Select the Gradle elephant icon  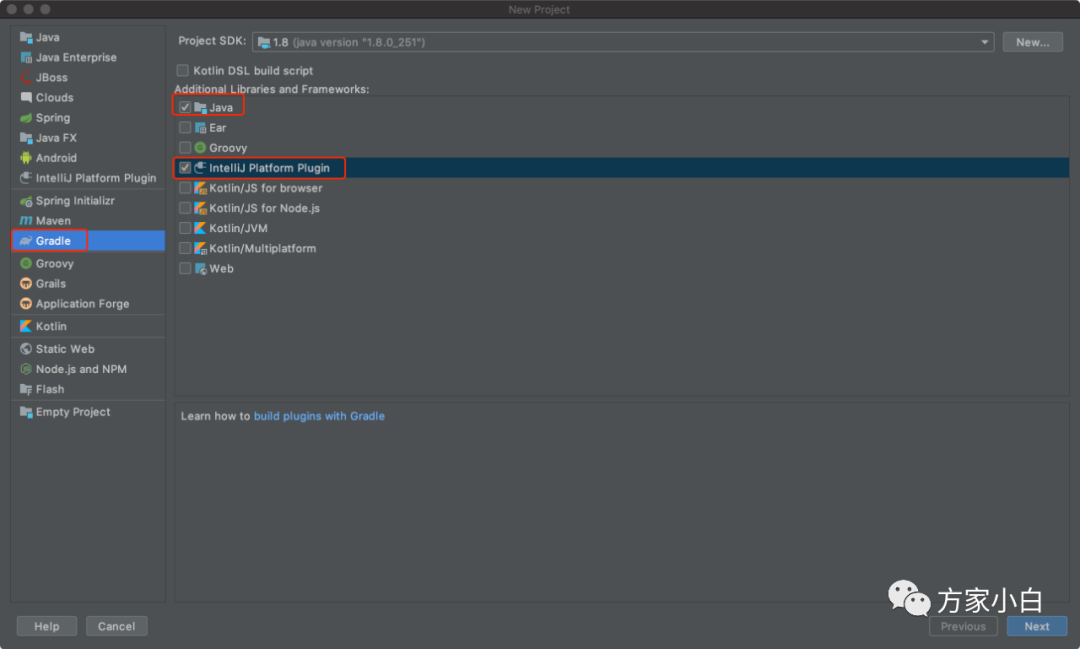26,240
